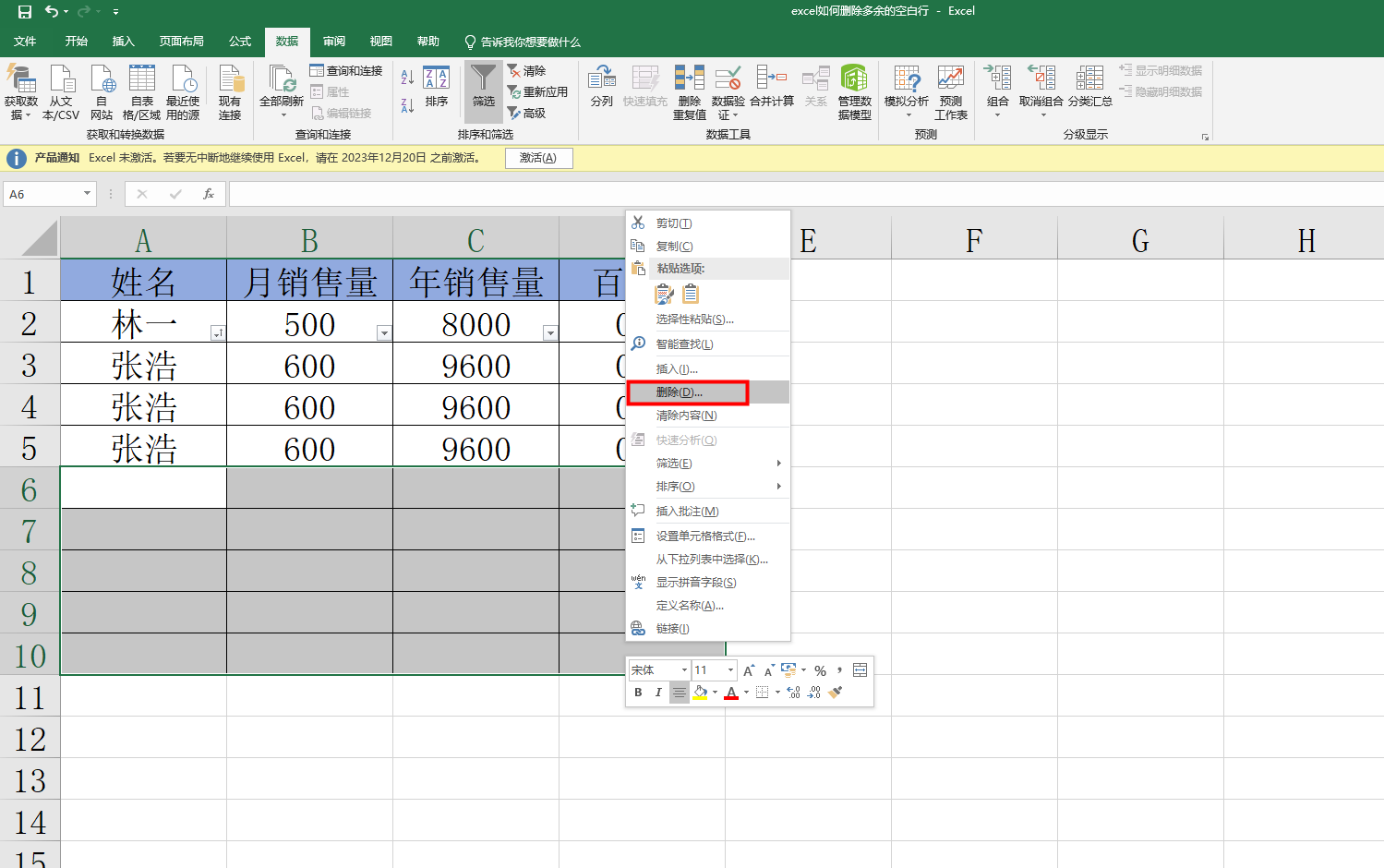Open 查询和连接 pane
Image resolution: width=1384 pixels, height=868 pixels.
(x=346, y=71)
